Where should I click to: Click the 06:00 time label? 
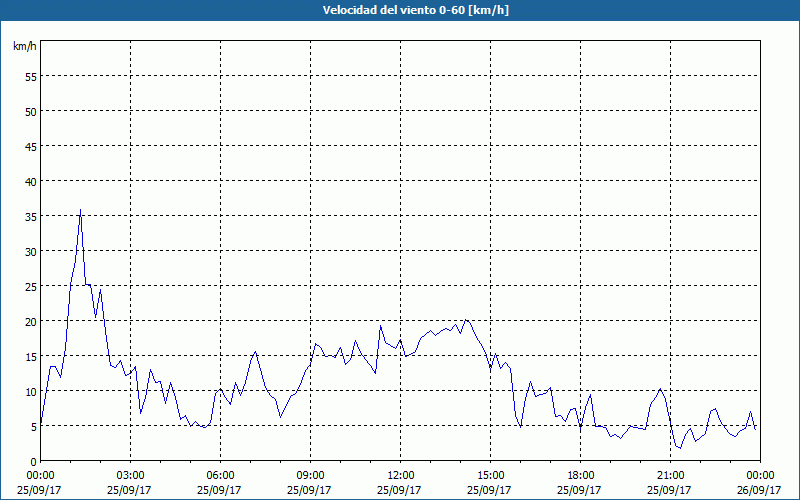click(x=220, y=476)
